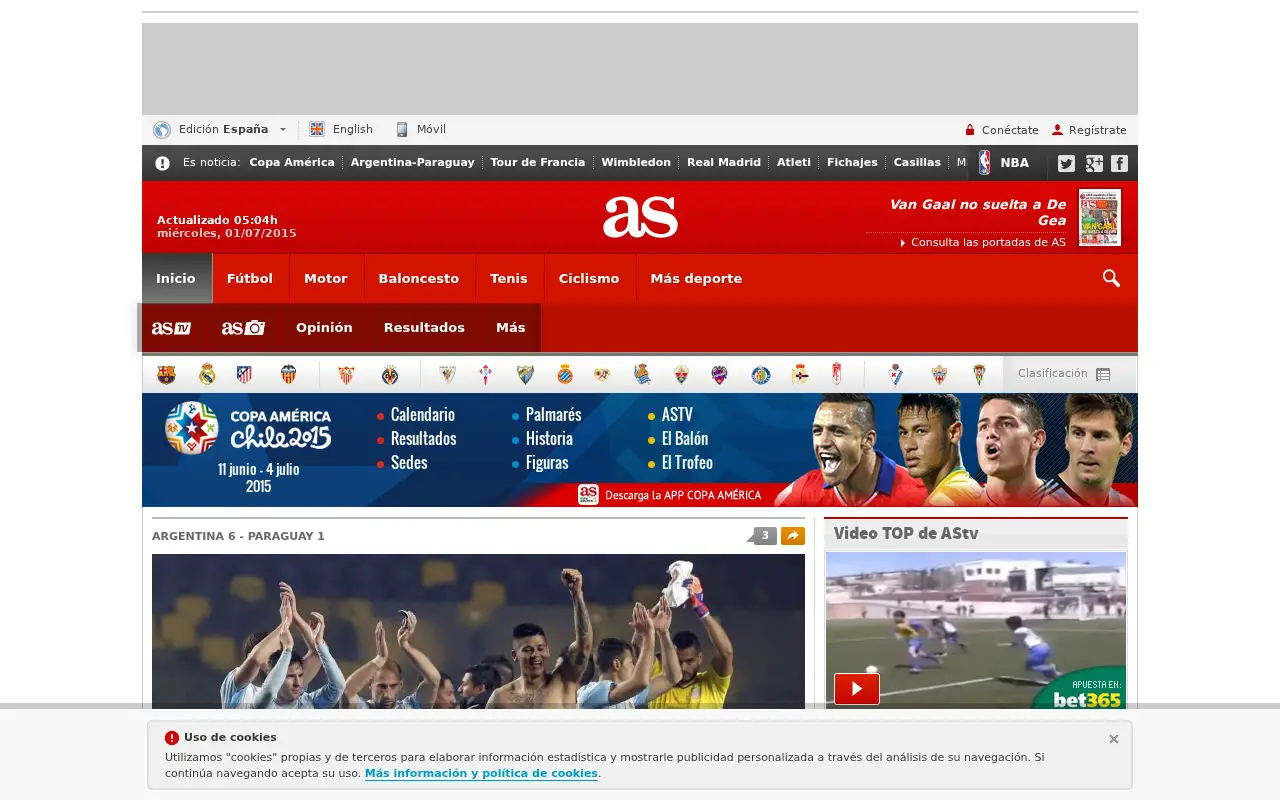The height and width of the screenshot is (800, 1280).
Task: Open the Más deporte menu
Action: pos(696,279)
